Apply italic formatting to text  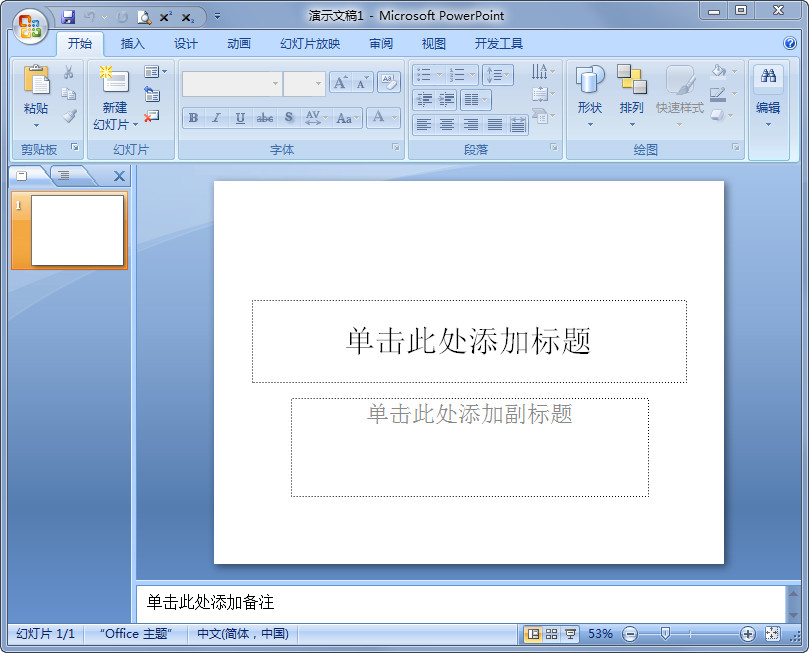point(216,118)
